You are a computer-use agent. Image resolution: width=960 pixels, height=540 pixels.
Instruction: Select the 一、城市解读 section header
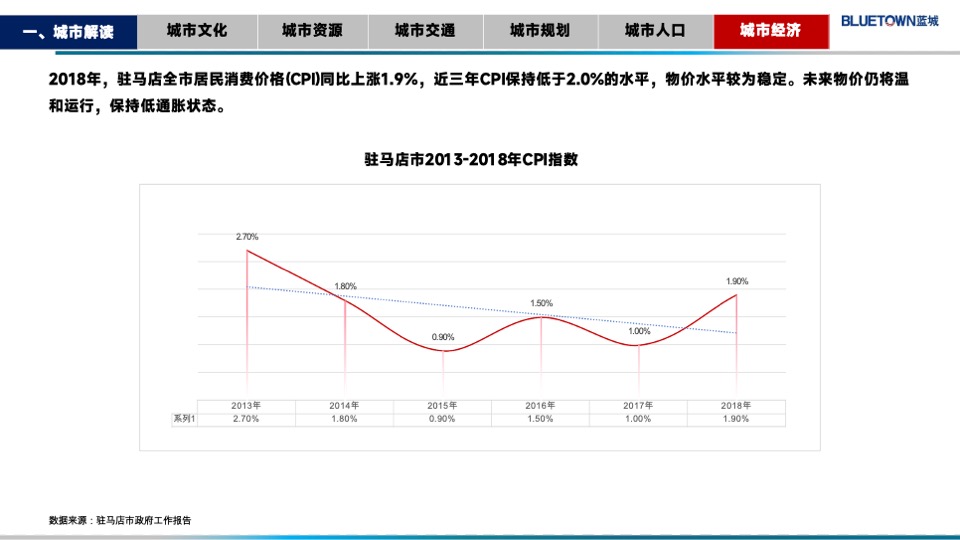pyautogui.click(x=68, y=32)
